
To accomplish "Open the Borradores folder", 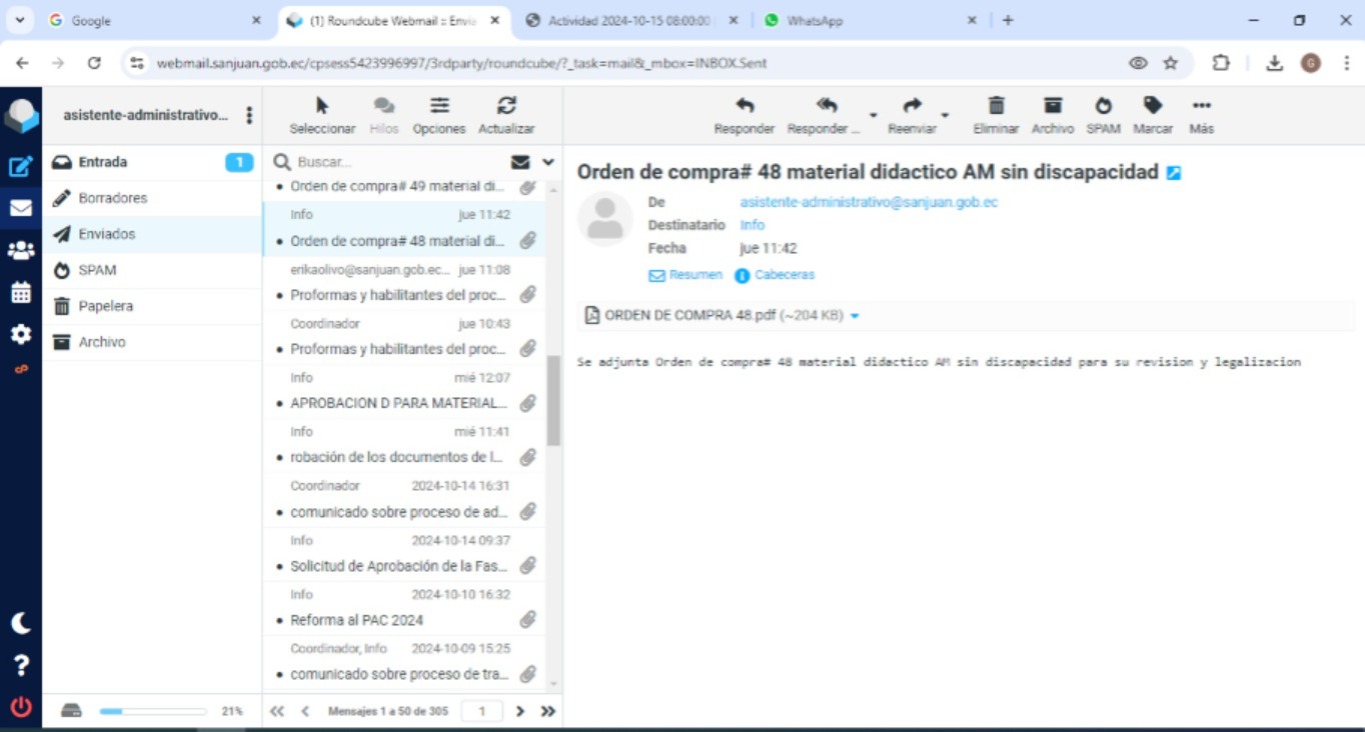I will point(113,198).
